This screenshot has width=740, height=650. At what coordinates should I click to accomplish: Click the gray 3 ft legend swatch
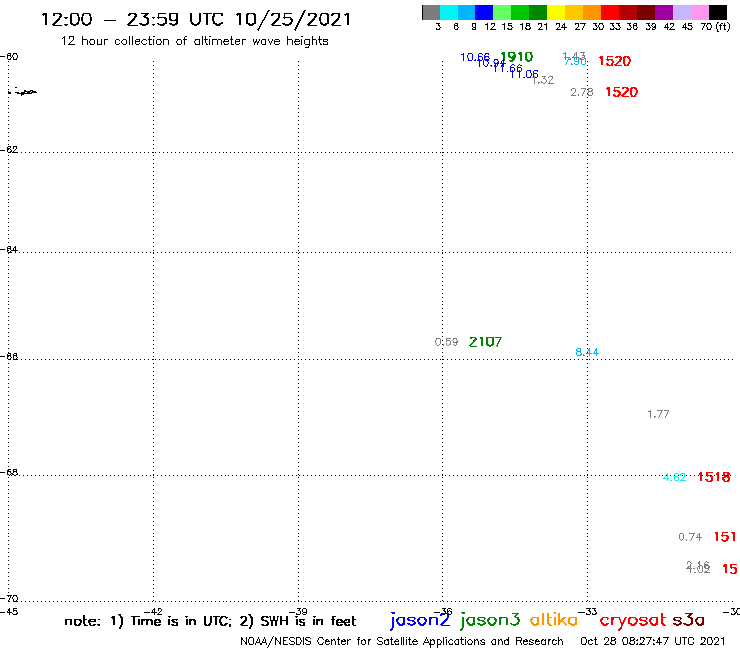click(431, 12)
